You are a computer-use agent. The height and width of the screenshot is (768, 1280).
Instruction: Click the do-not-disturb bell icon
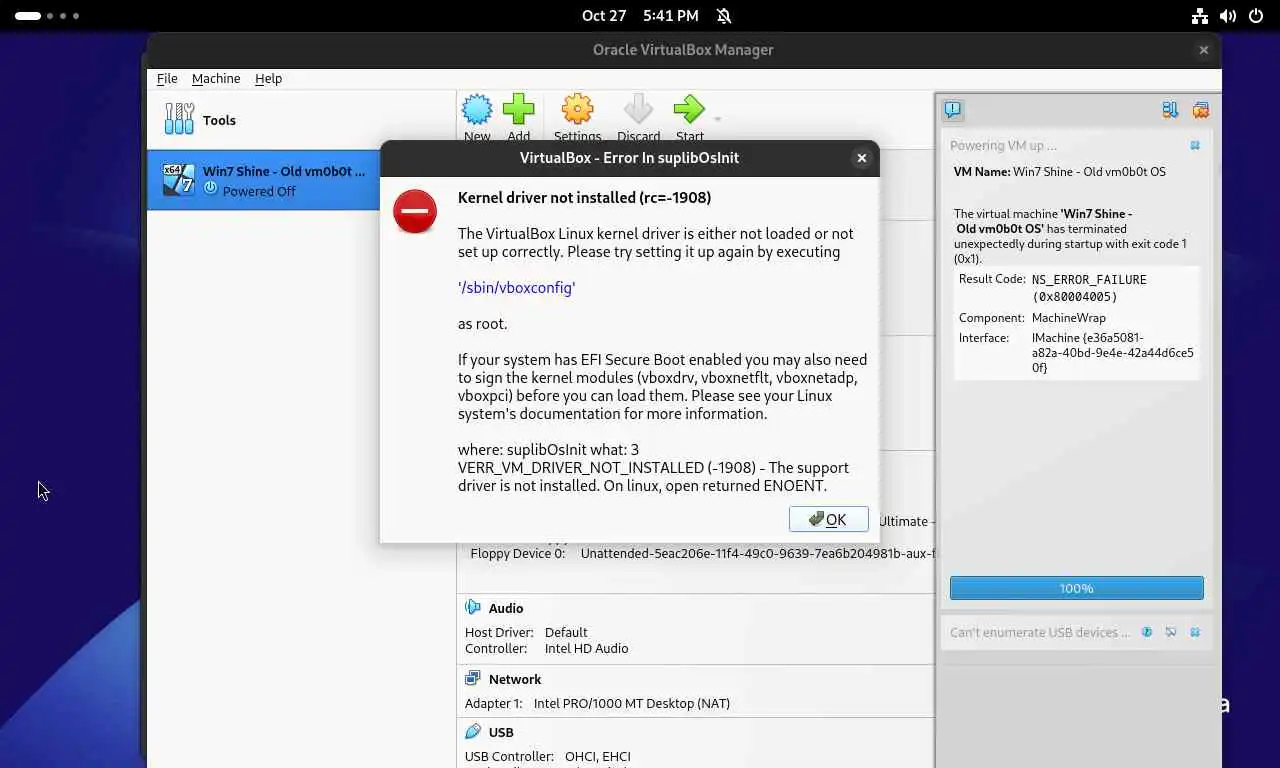click(724, 16)
